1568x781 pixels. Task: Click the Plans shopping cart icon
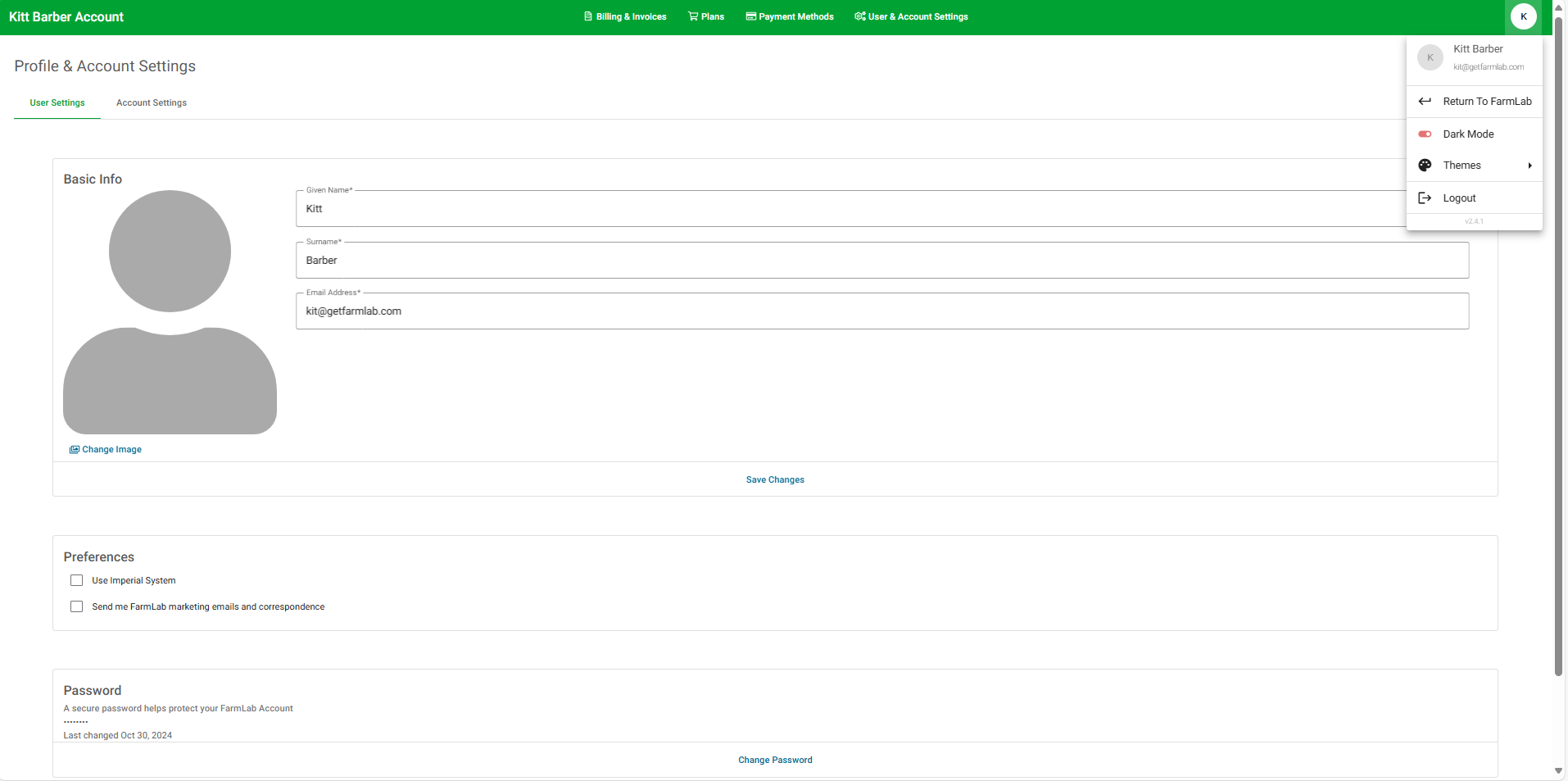tap(693, 16)
